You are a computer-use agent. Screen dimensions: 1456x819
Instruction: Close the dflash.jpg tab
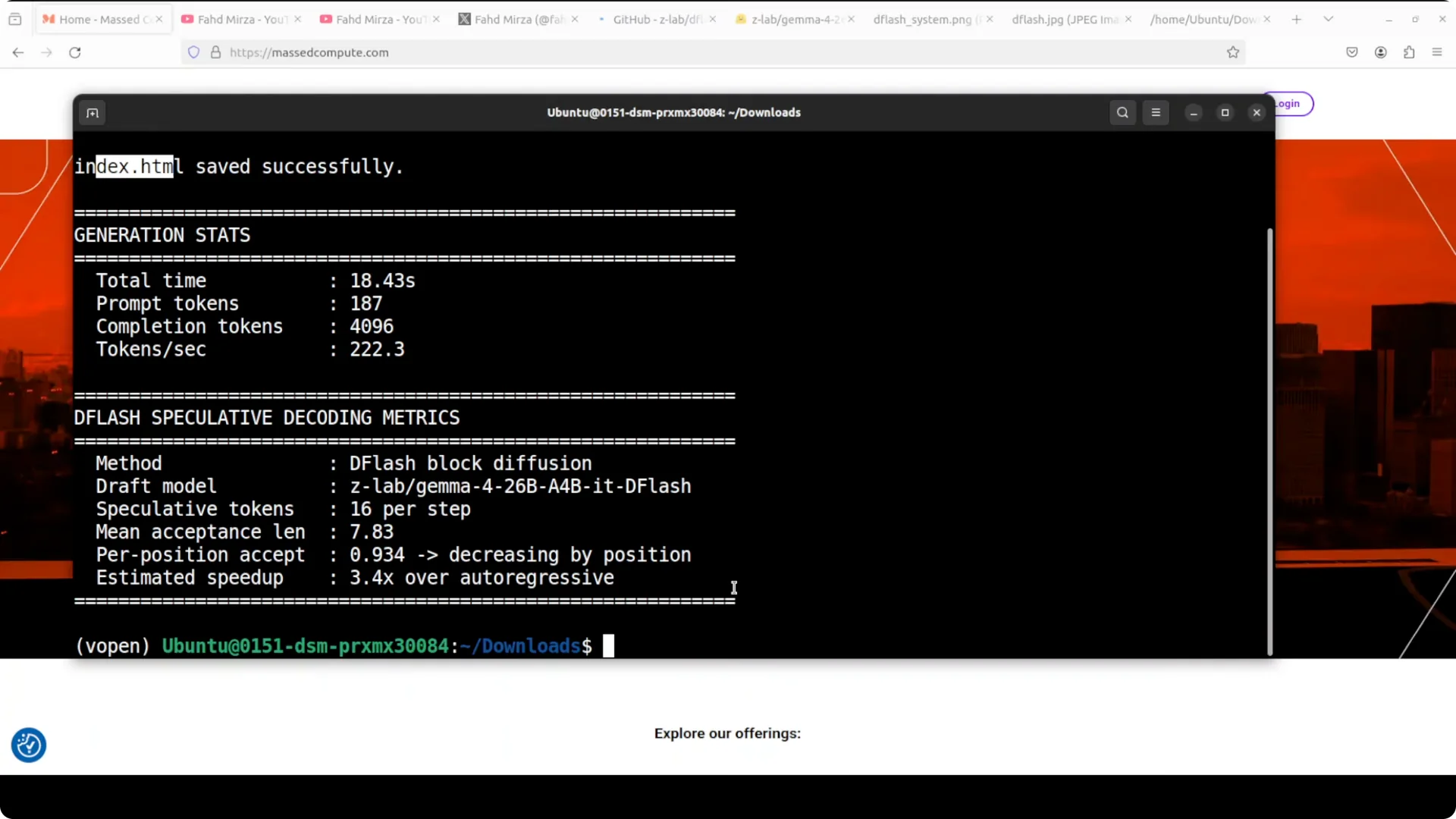(1128, 20)
